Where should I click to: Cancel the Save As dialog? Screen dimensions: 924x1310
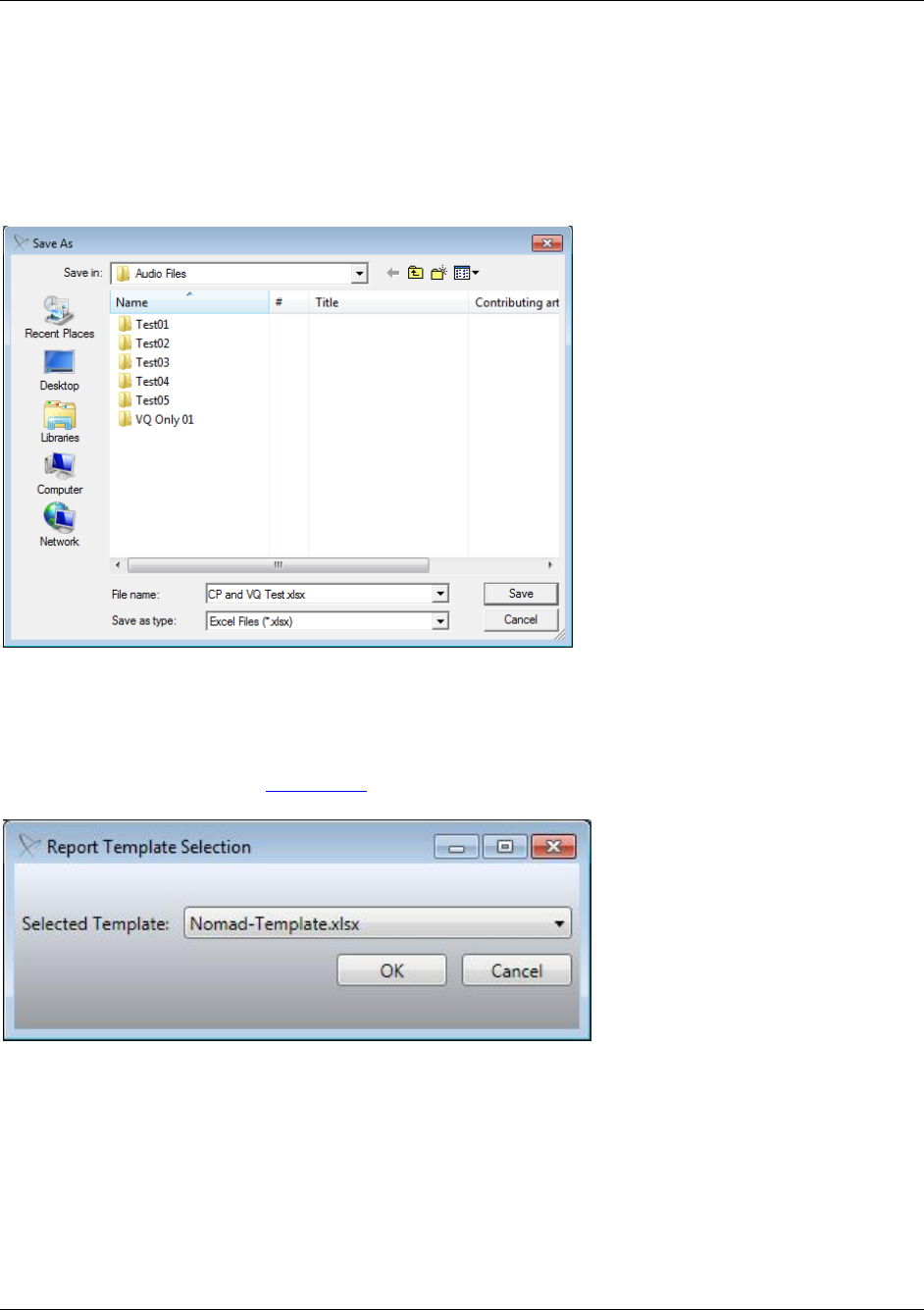pos(521,620)
